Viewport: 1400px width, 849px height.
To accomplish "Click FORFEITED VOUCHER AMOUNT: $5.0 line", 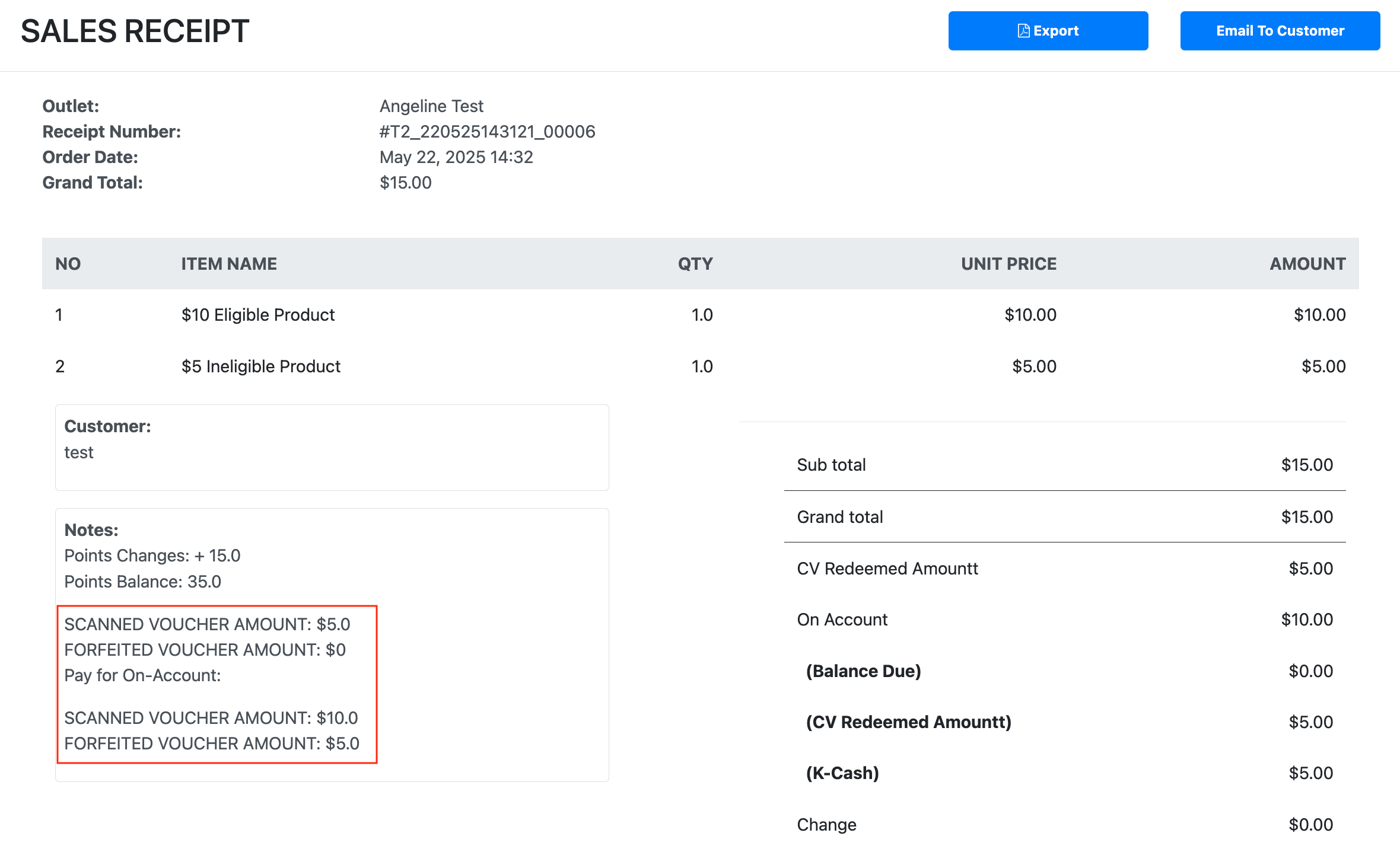I will [x=212, y=743].
